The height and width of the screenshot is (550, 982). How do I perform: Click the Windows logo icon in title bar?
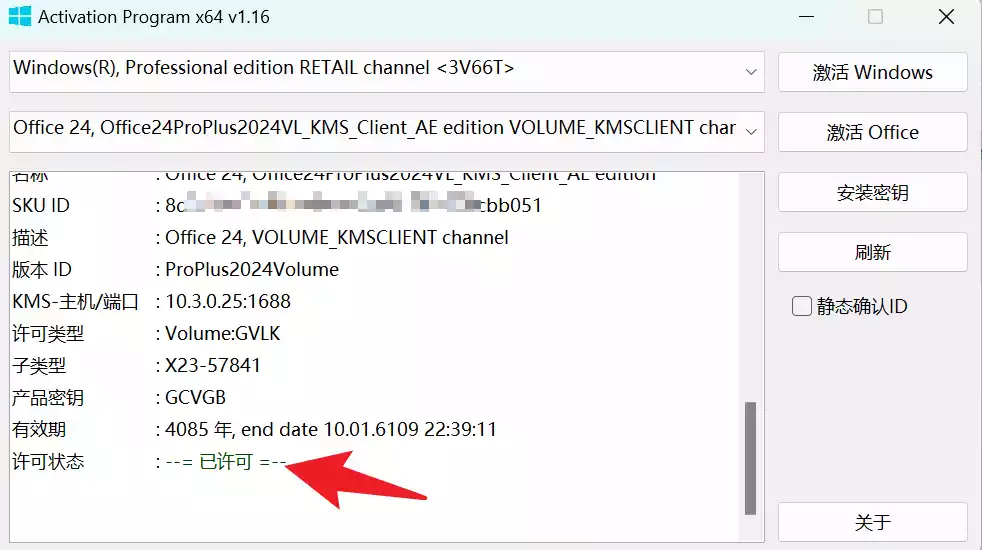pyautogui.click(x=20, y=17)
